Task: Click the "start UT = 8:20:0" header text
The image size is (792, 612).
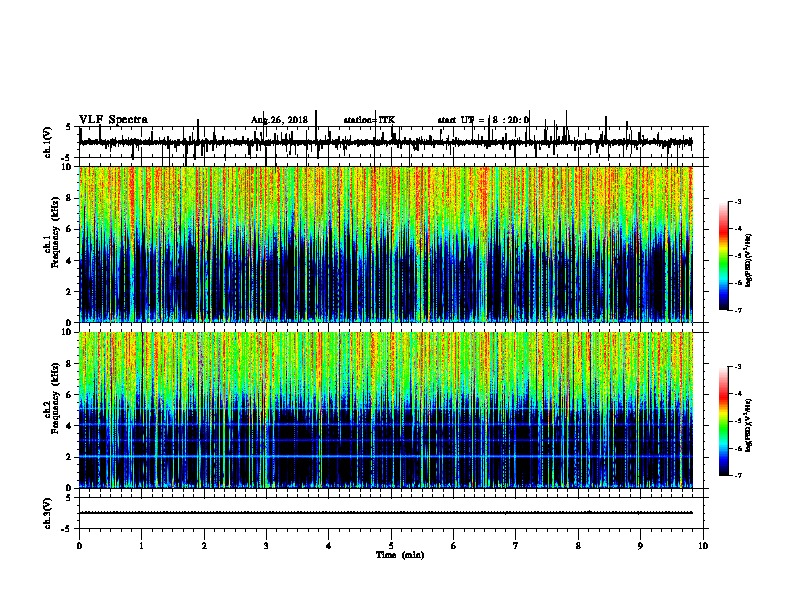Action: coord(483,120)
